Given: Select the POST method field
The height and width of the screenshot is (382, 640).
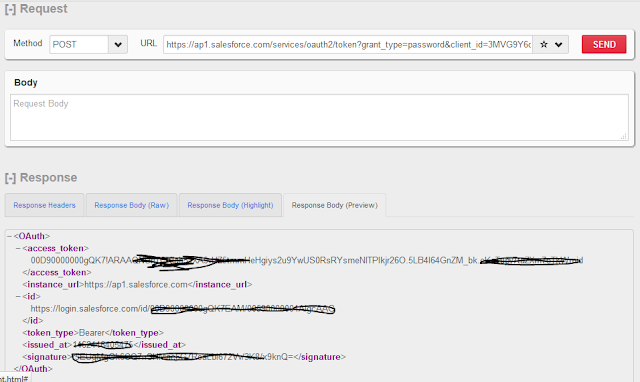Looking at the screenshot, I should [79, 44].
